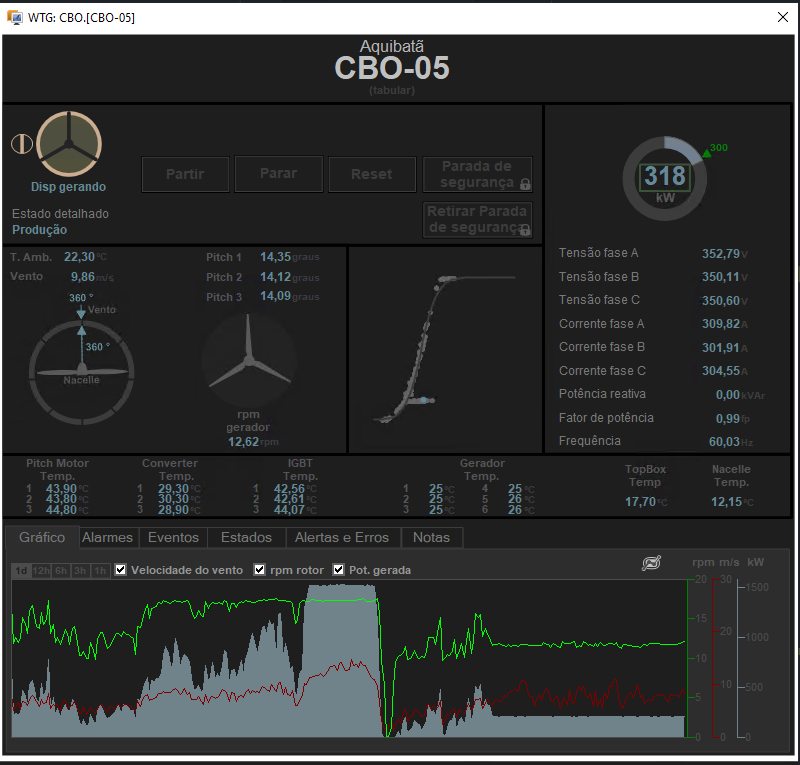Click the Parar button
Image resolution: width=800 pixels, height=765 pixels.
(279, 174)
